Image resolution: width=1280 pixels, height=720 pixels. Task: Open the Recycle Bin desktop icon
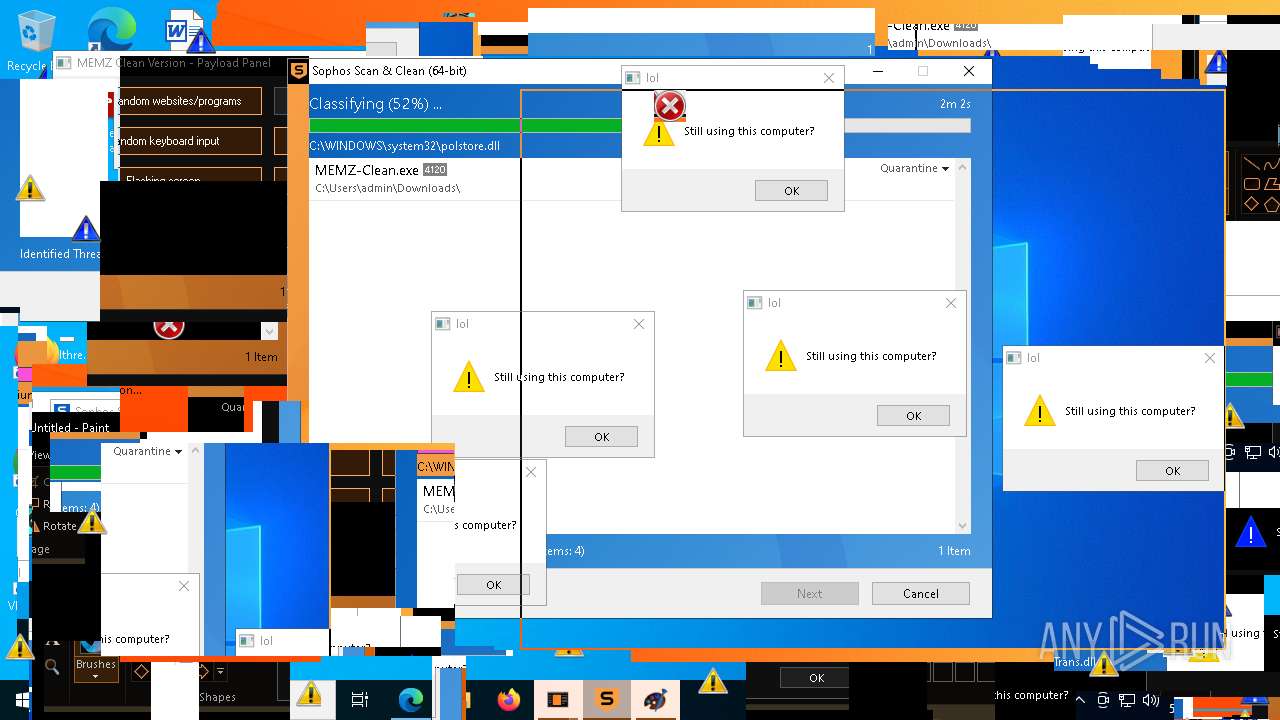[36, 32]
